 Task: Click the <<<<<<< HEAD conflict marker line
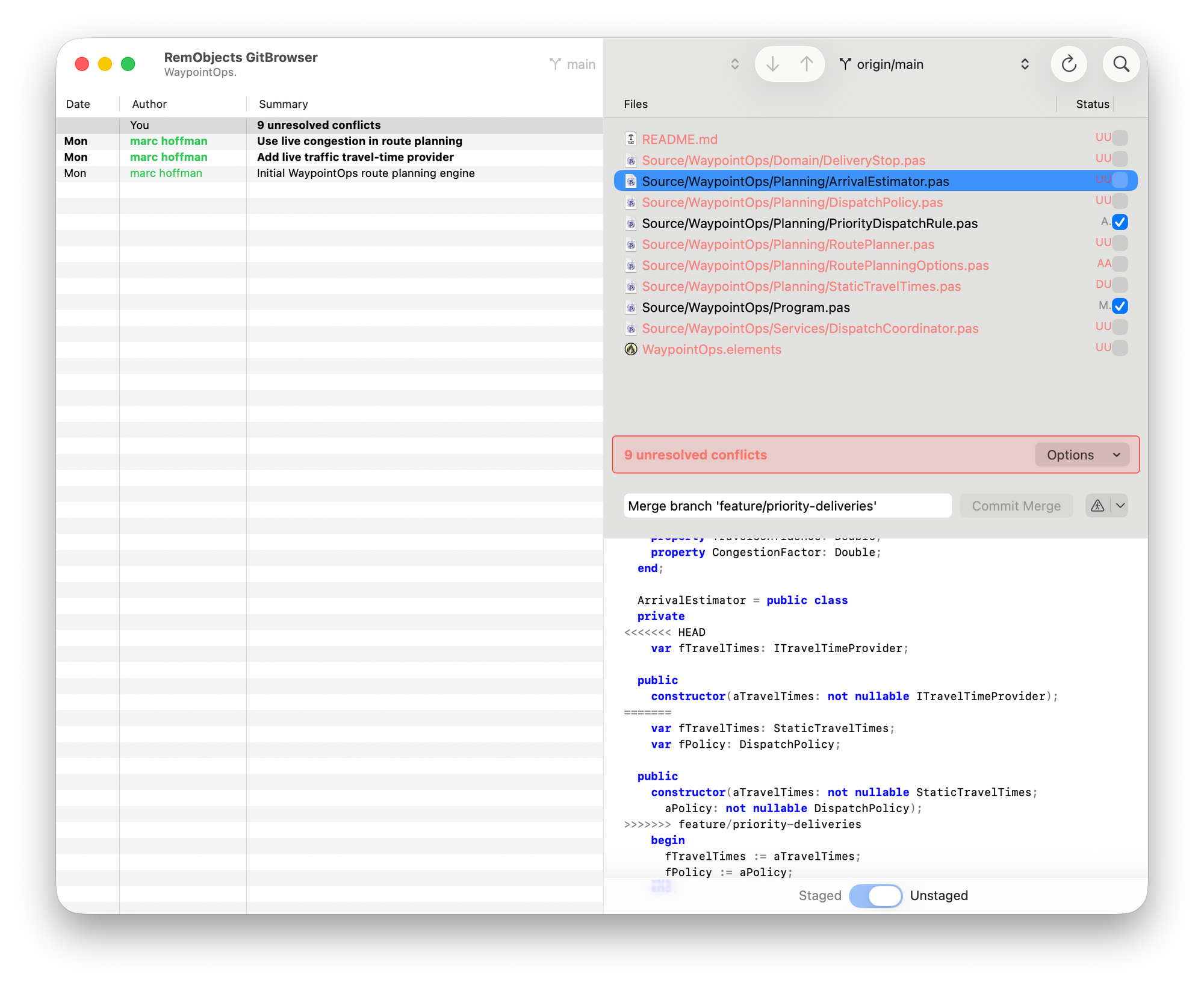pos(665,632)
